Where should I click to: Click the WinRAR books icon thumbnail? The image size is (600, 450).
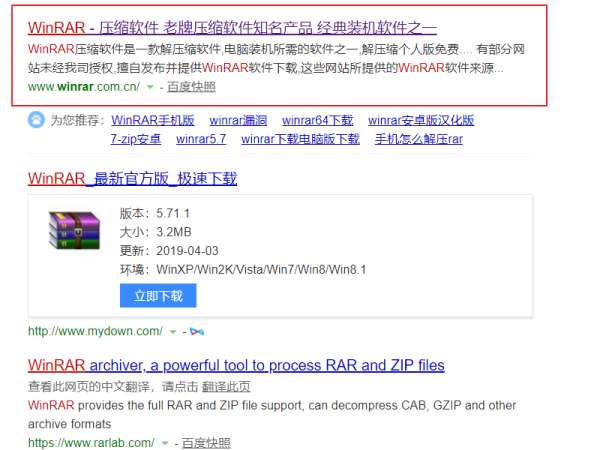[74, 230]
